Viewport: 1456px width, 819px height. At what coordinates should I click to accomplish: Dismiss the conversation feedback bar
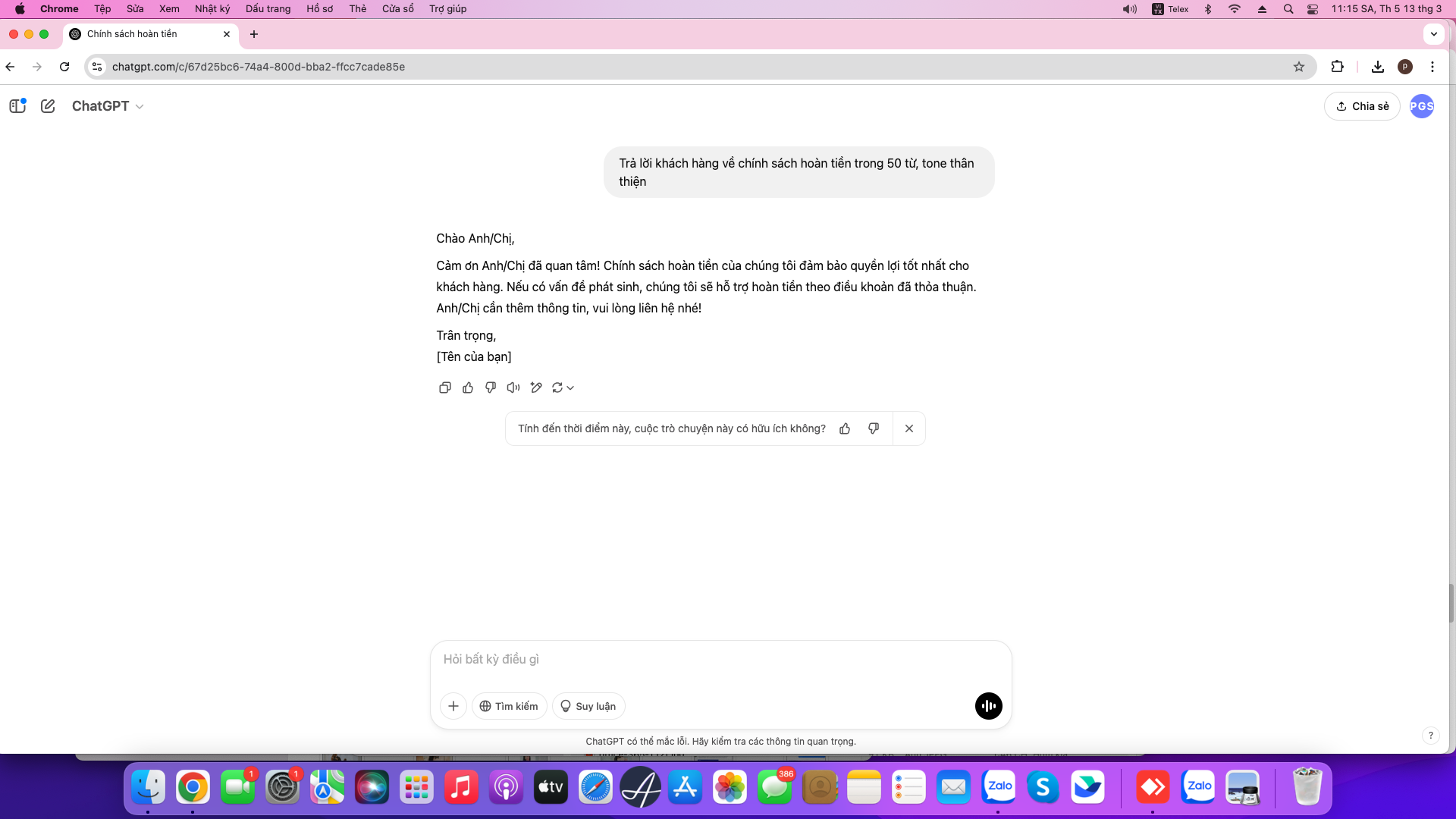pyautogui.click(x=909, y=428)
